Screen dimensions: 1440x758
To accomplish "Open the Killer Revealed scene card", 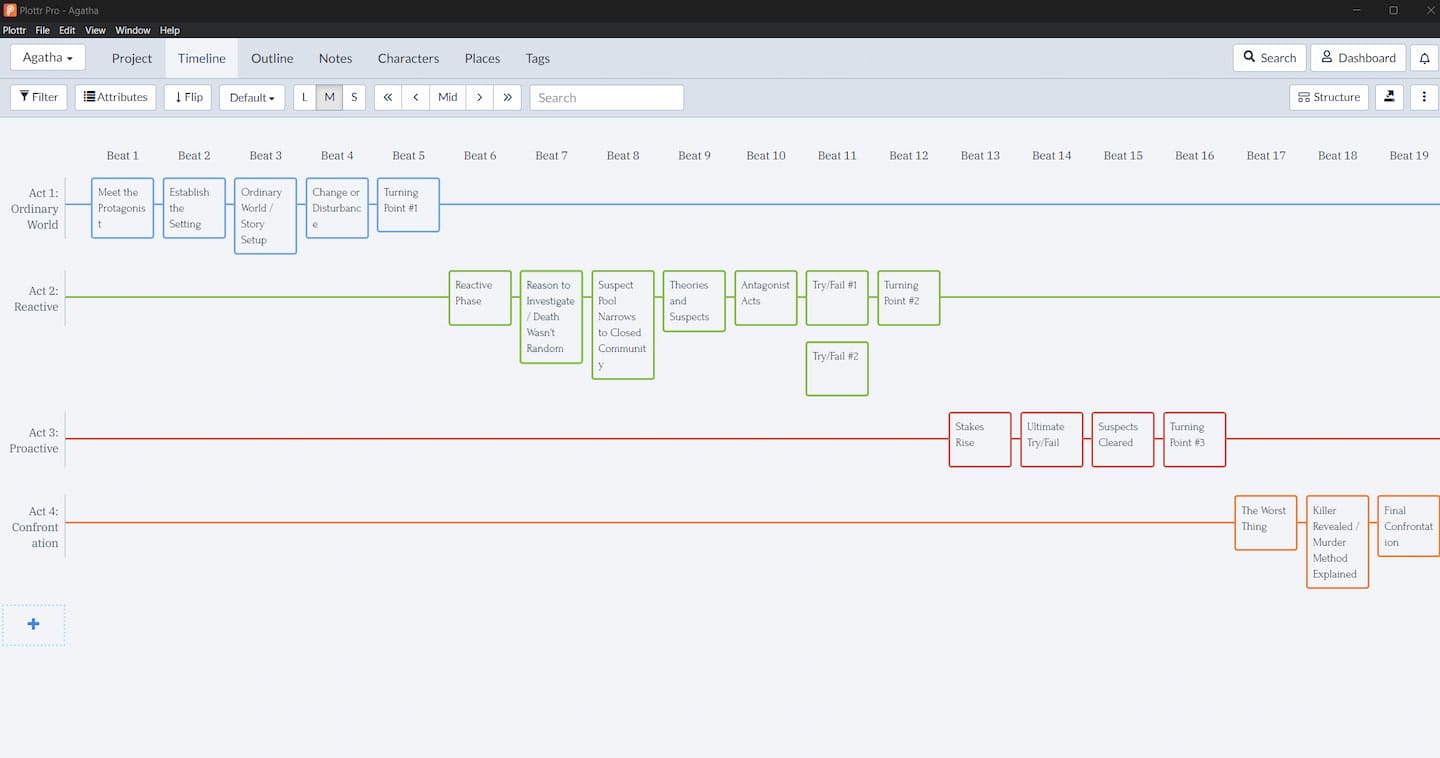I will click(1337, 541).
